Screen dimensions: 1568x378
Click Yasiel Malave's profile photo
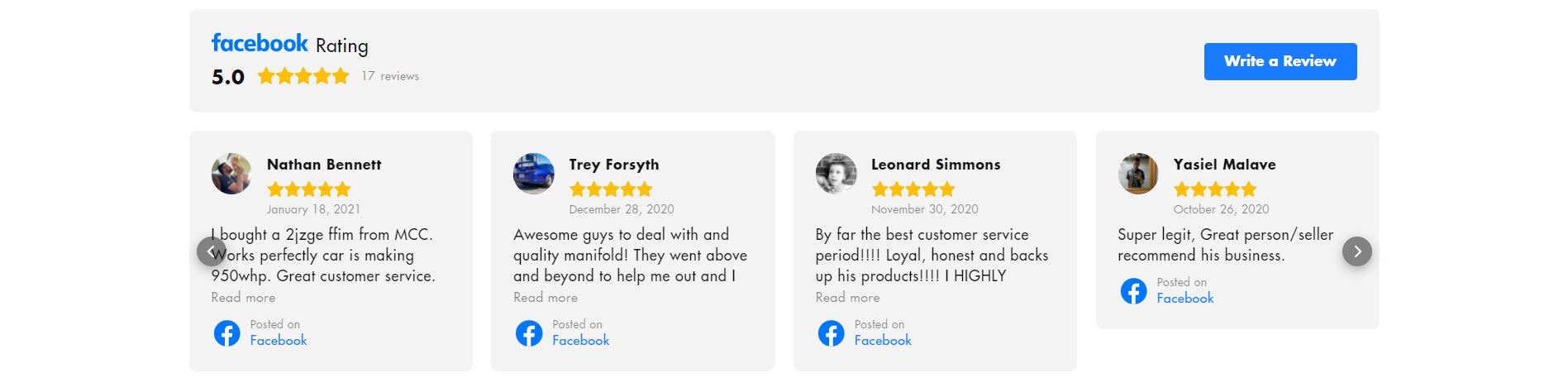tap(1138, 174)
